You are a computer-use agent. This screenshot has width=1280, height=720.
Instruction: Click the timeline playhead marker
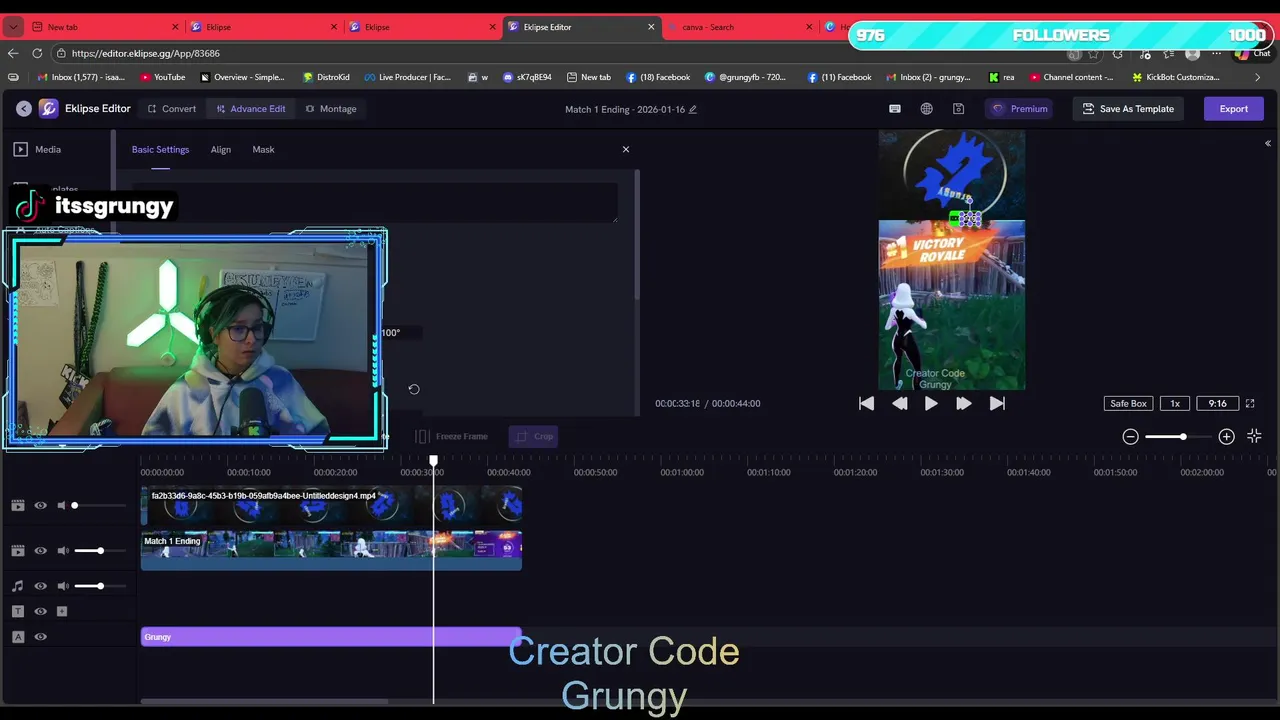[433, 462]
